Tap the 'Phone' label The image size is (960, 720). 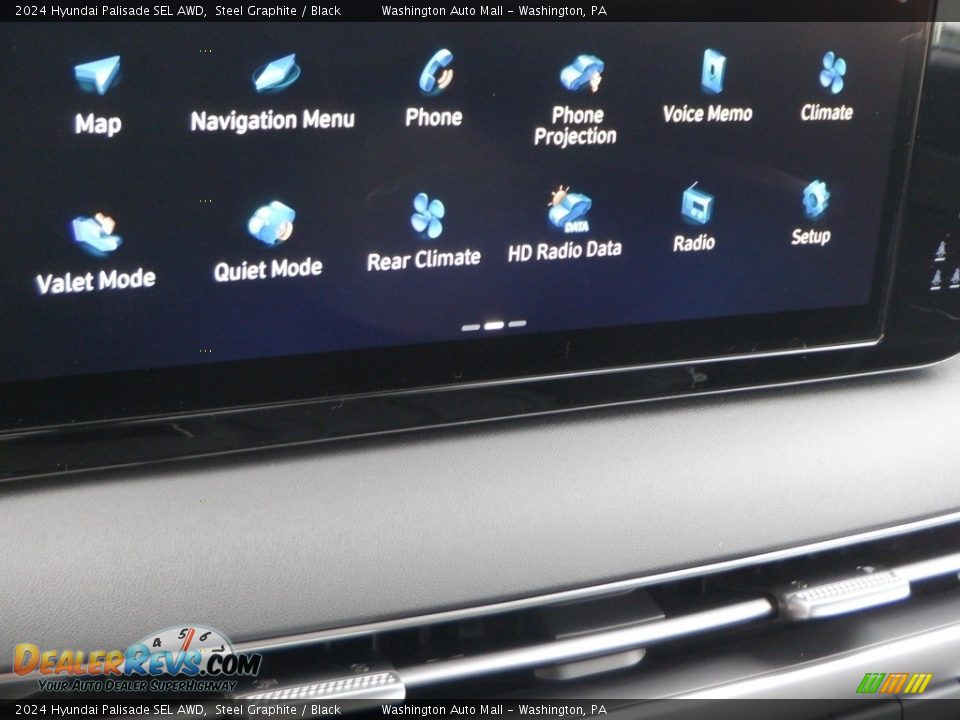(433, 117)
